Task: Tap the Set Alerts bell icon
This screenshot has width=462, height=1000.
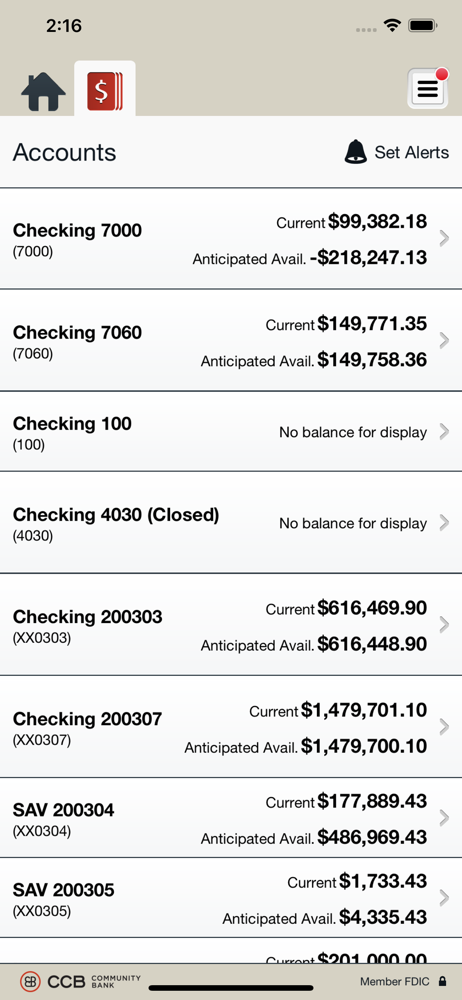Action: tap(356, 152)
